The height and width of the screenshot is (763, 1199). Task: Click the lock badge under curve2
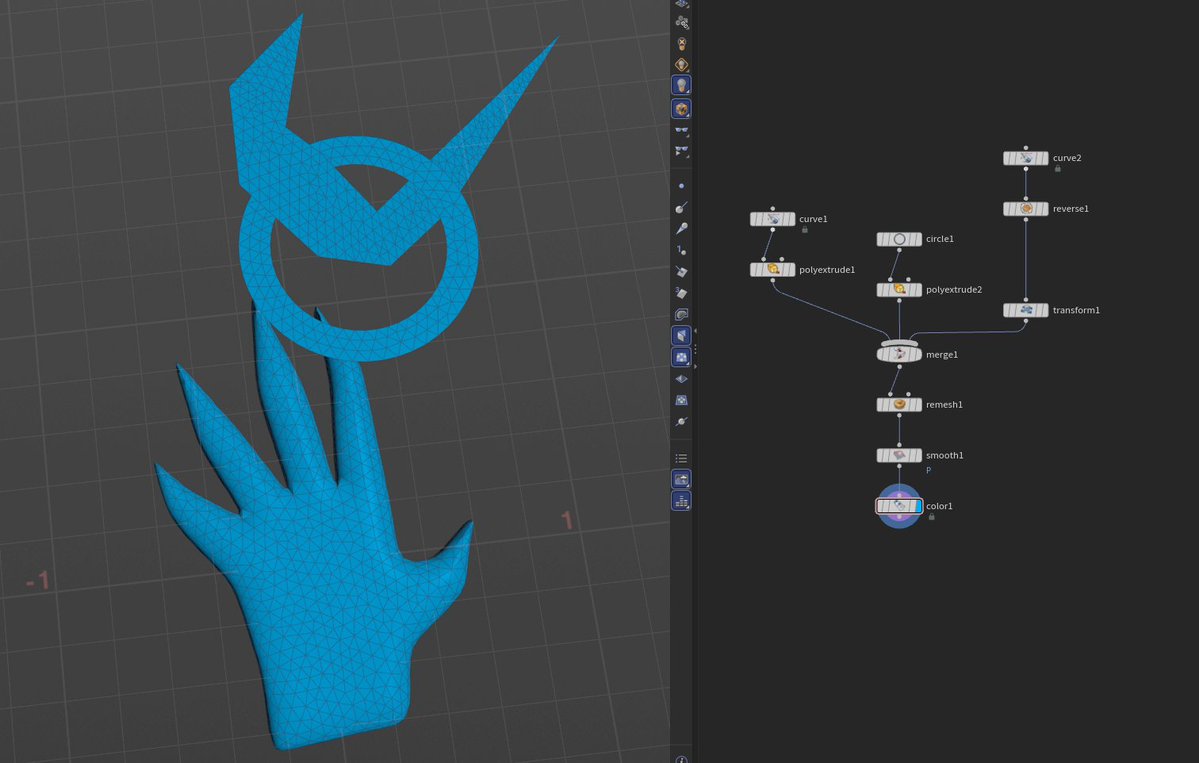coord(1058,168)
